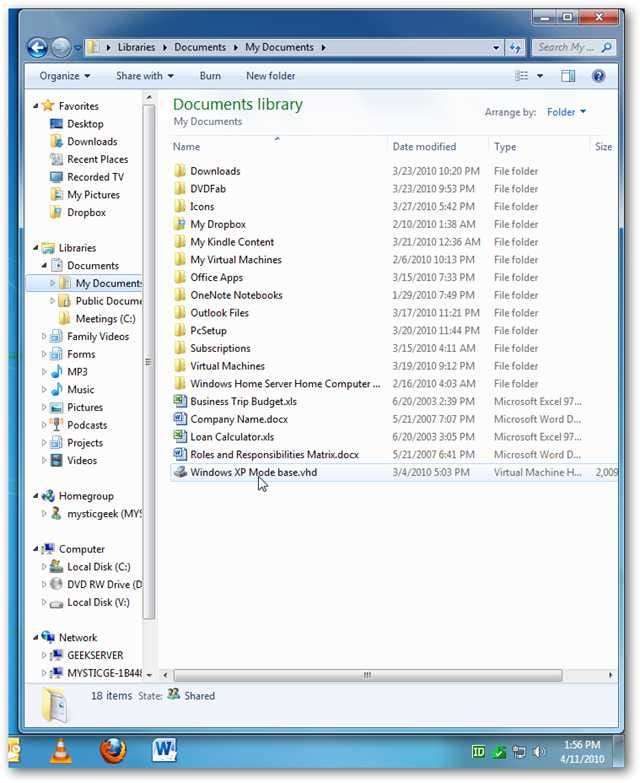Open the Videos library
The height and width of the screenshot is (783, 640).
[82, 460]
